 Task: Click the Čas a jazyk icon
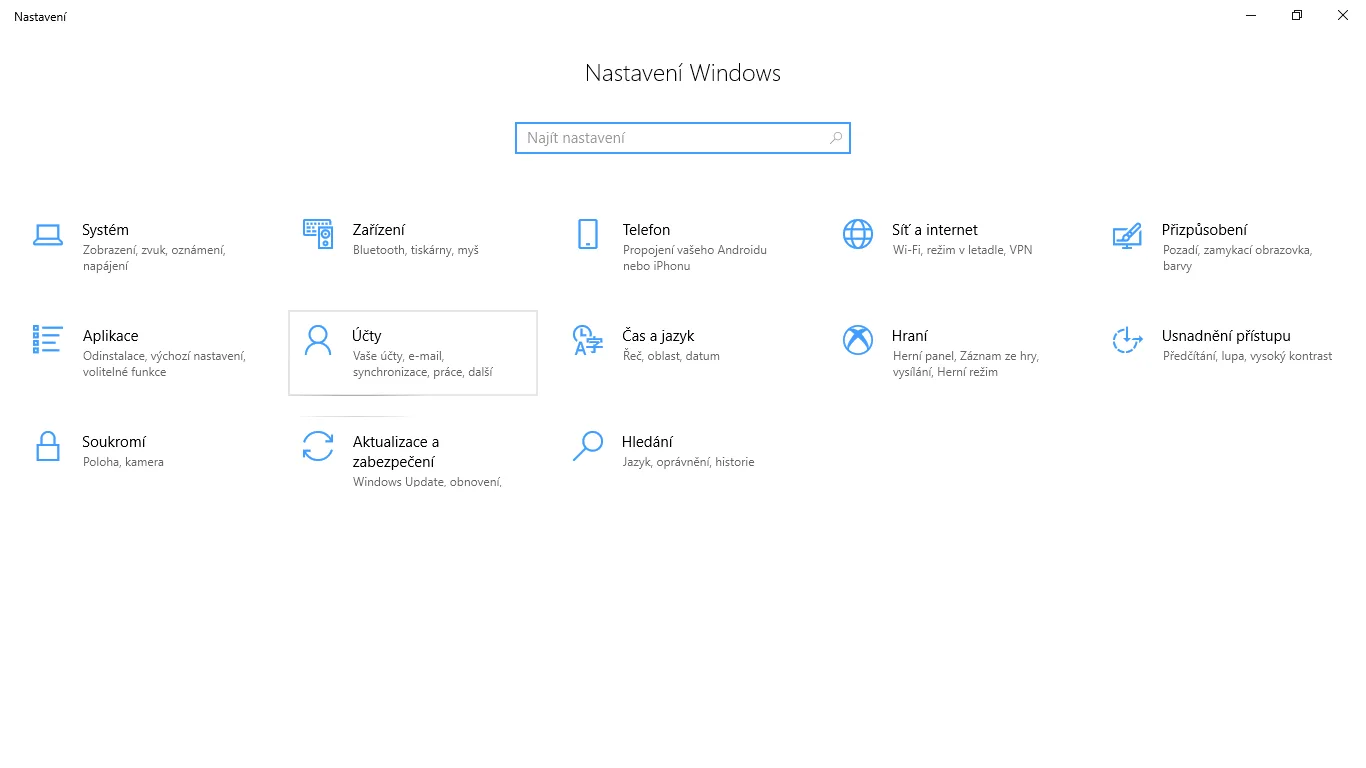(588, 340)
